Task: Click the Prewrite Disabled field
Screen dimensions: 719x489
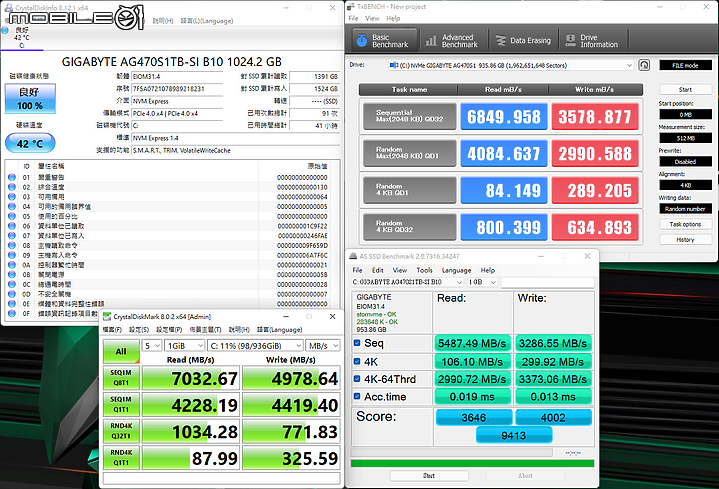Action: (x=685, y=161)
